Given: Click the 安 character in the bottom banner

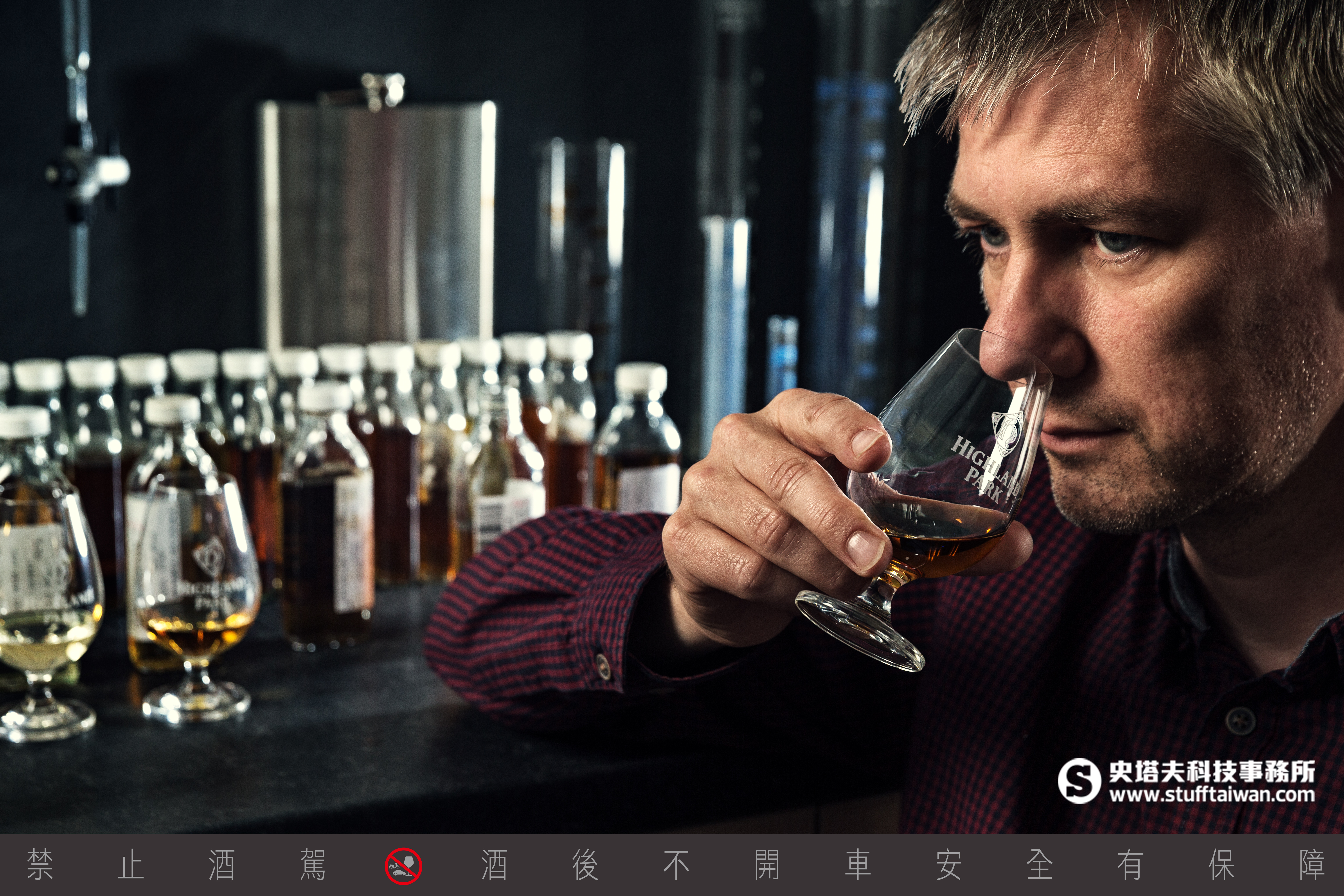Looking at the screenshot, I should coord(949,865).
